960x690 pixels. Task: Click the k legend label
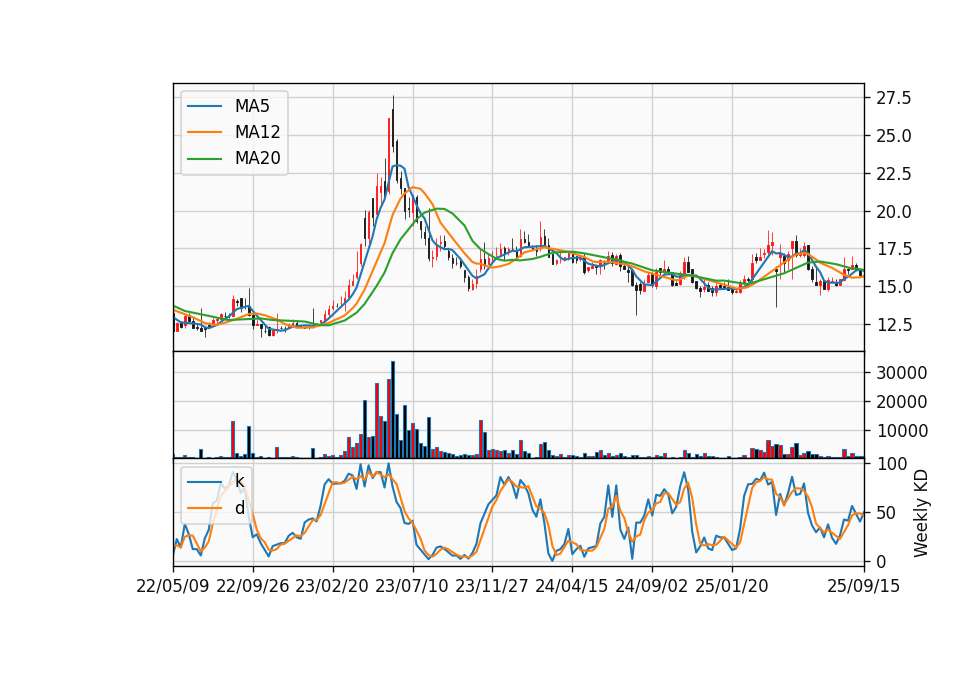tap(239, 481)
